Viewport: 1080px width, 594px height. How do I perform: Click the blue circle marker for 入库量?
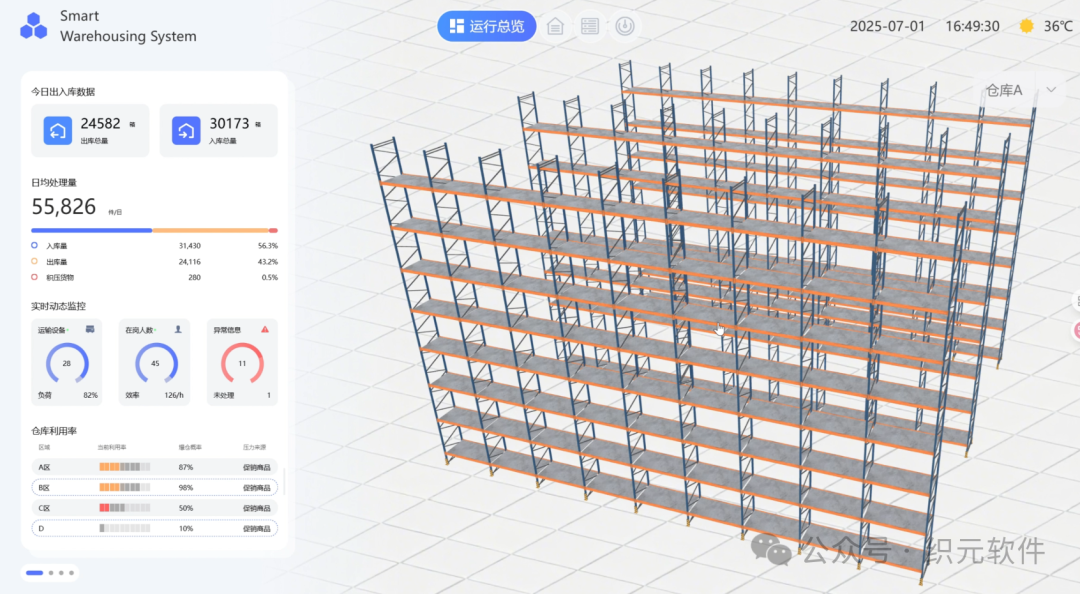(x=34, y=245)
